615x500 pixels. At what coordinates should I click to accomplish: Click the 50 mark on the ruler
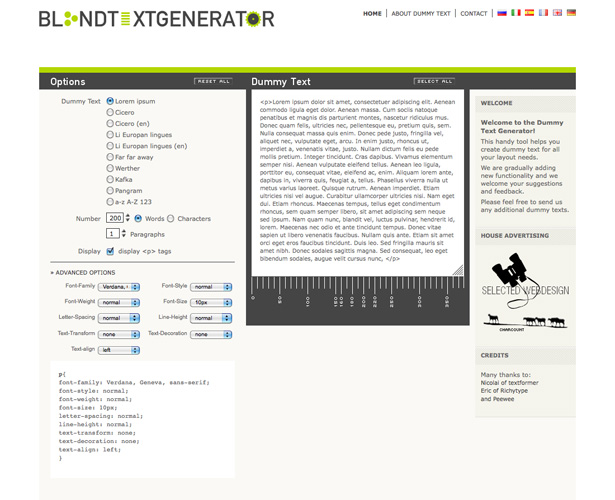280,300
